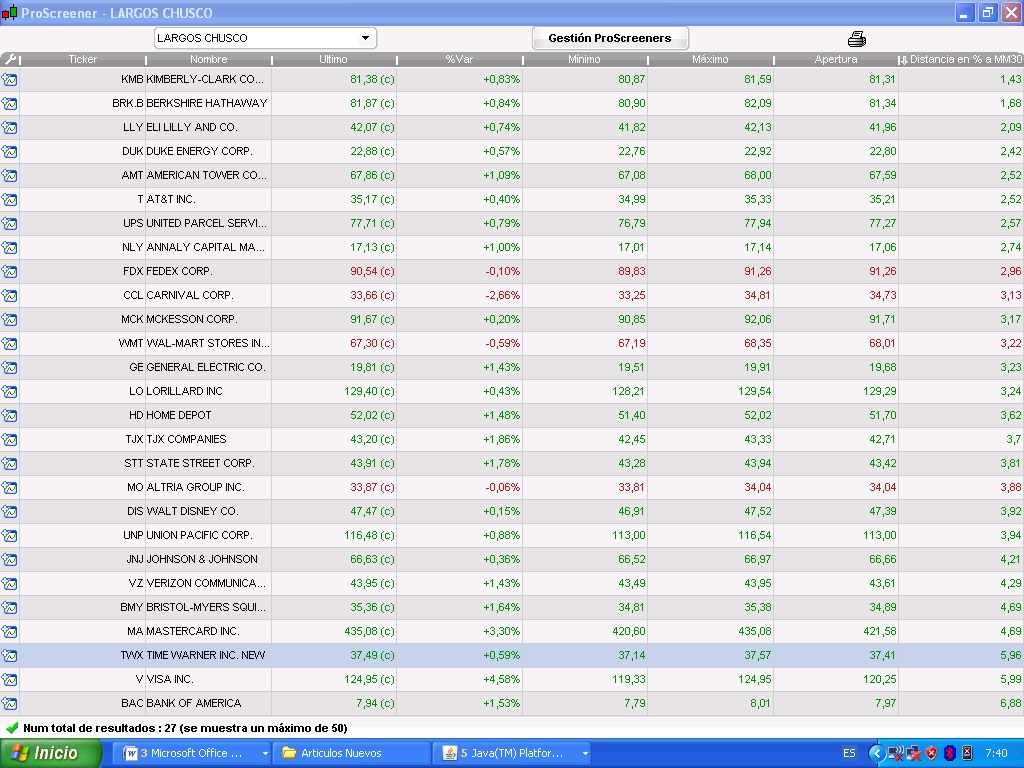Sort by %Var column header
Viewport: 1024px width, 768px height.
pyautogui.click(x=459, y=59)
